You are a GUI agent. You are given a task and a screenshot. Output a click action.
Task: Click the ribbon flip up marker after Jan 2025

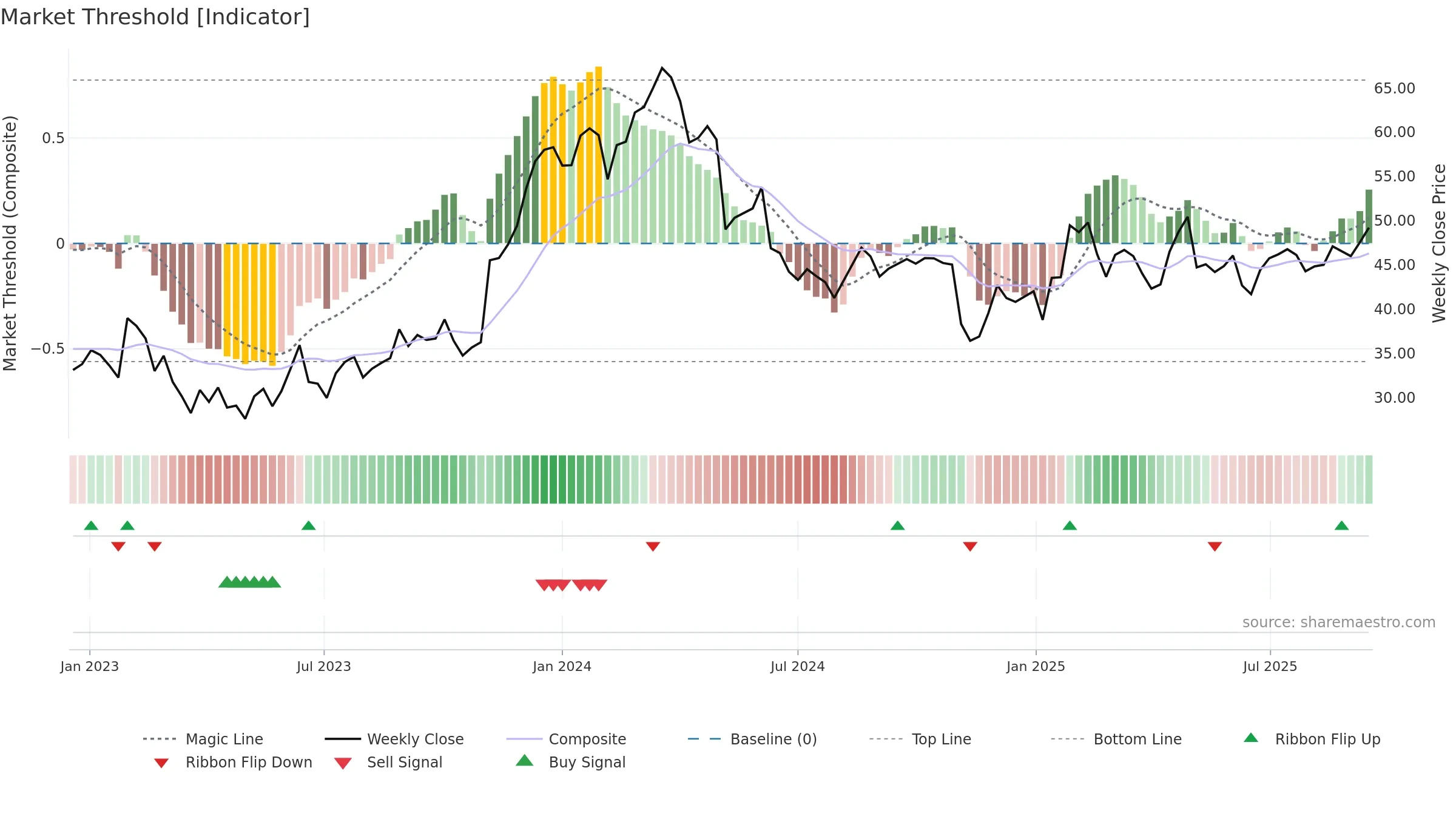point(1070,525)
